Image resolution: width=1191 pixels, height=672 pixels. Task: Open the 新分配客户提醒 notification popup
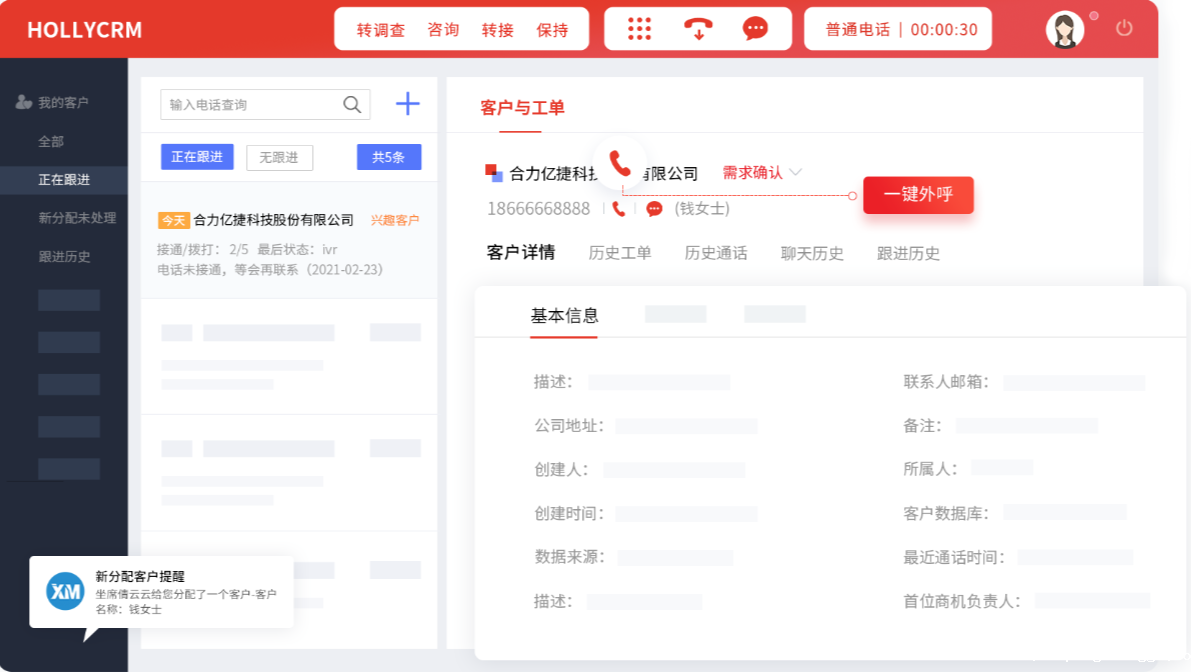[x=162, y=592]
